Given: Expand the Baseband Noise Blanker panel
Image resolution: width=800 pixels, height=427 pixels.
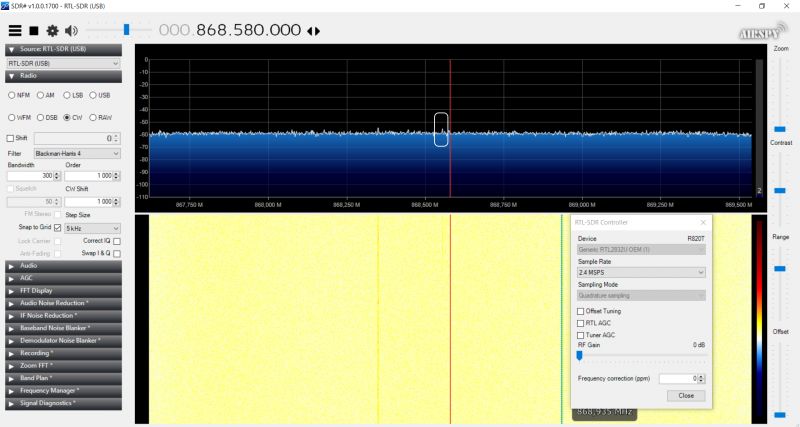Looking at the screenshot, I should [x=63, y=329].
